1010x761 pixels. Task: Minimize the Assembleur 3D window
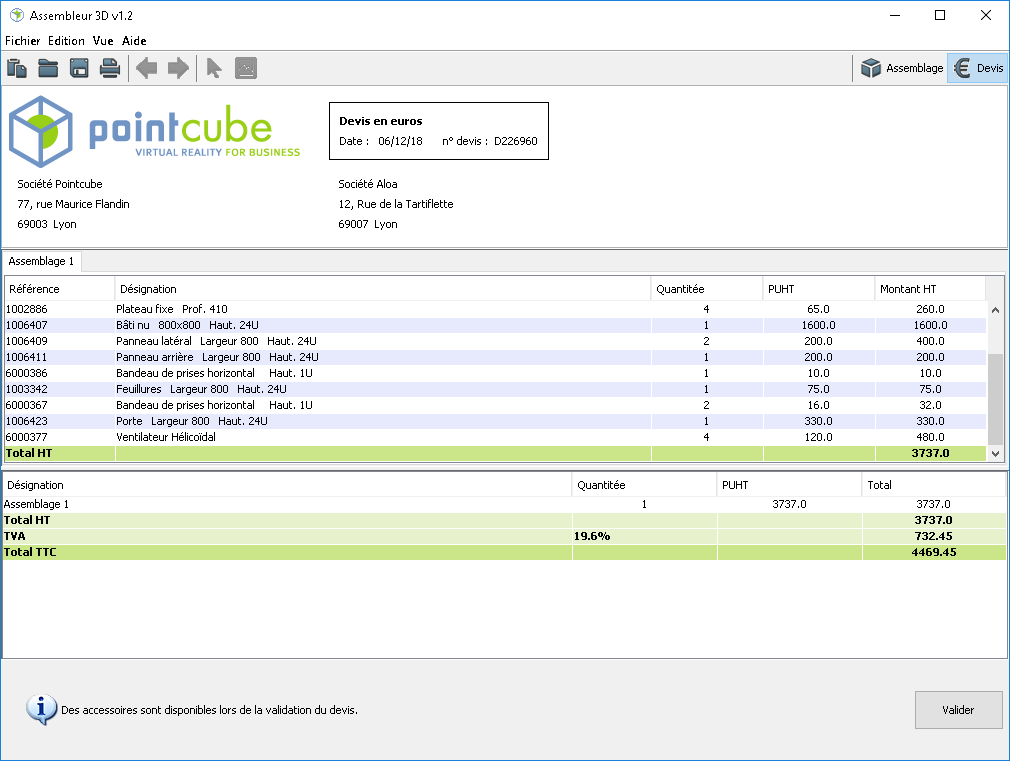(895, 15)
